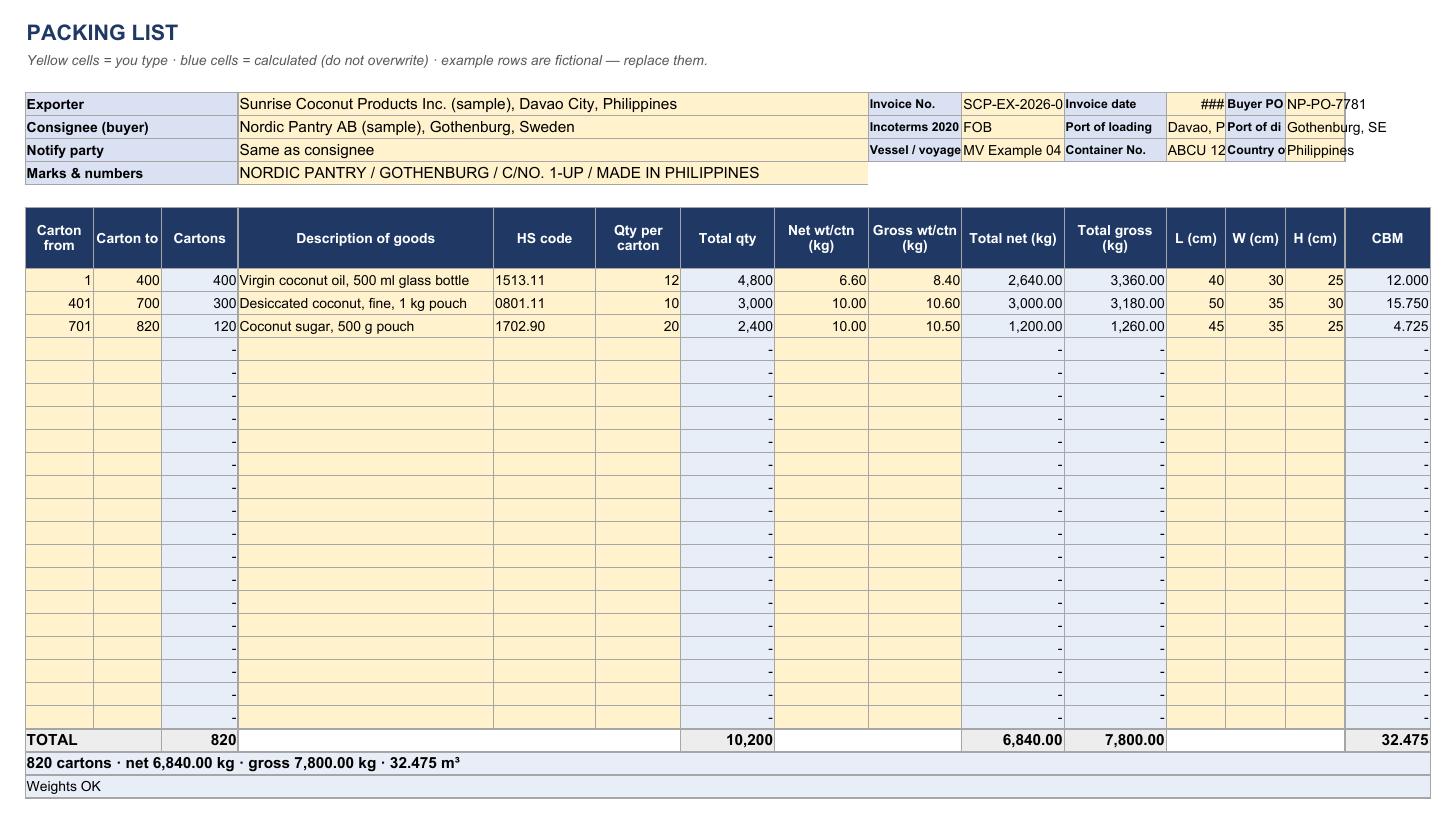This screenshot has width=1455, height=823.
Task: Click the Carton from cell showing 401
Action: pyautogui.click(x=59, y=304)
